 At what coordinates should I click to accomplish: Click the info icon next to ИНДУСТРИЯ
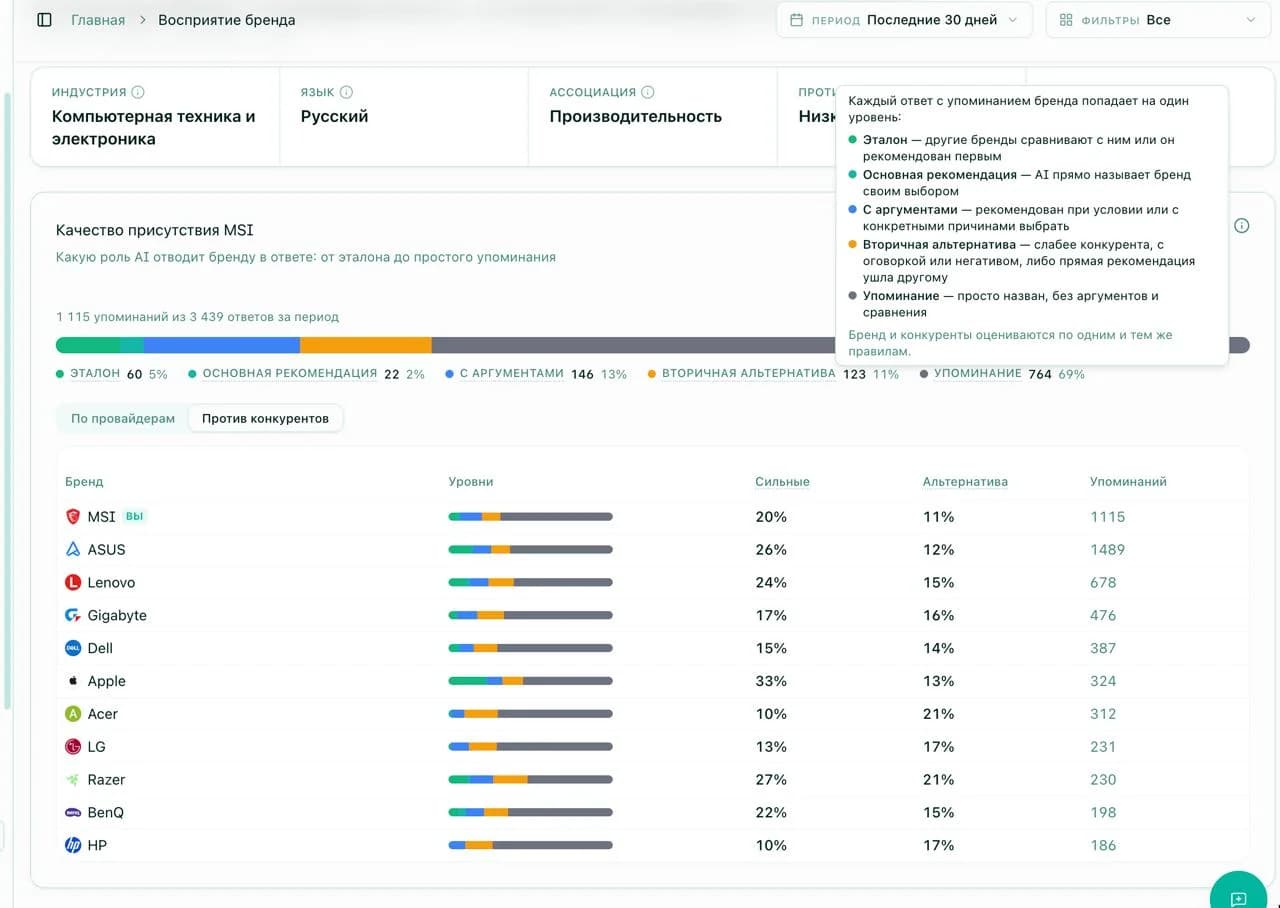coord(138,92)
